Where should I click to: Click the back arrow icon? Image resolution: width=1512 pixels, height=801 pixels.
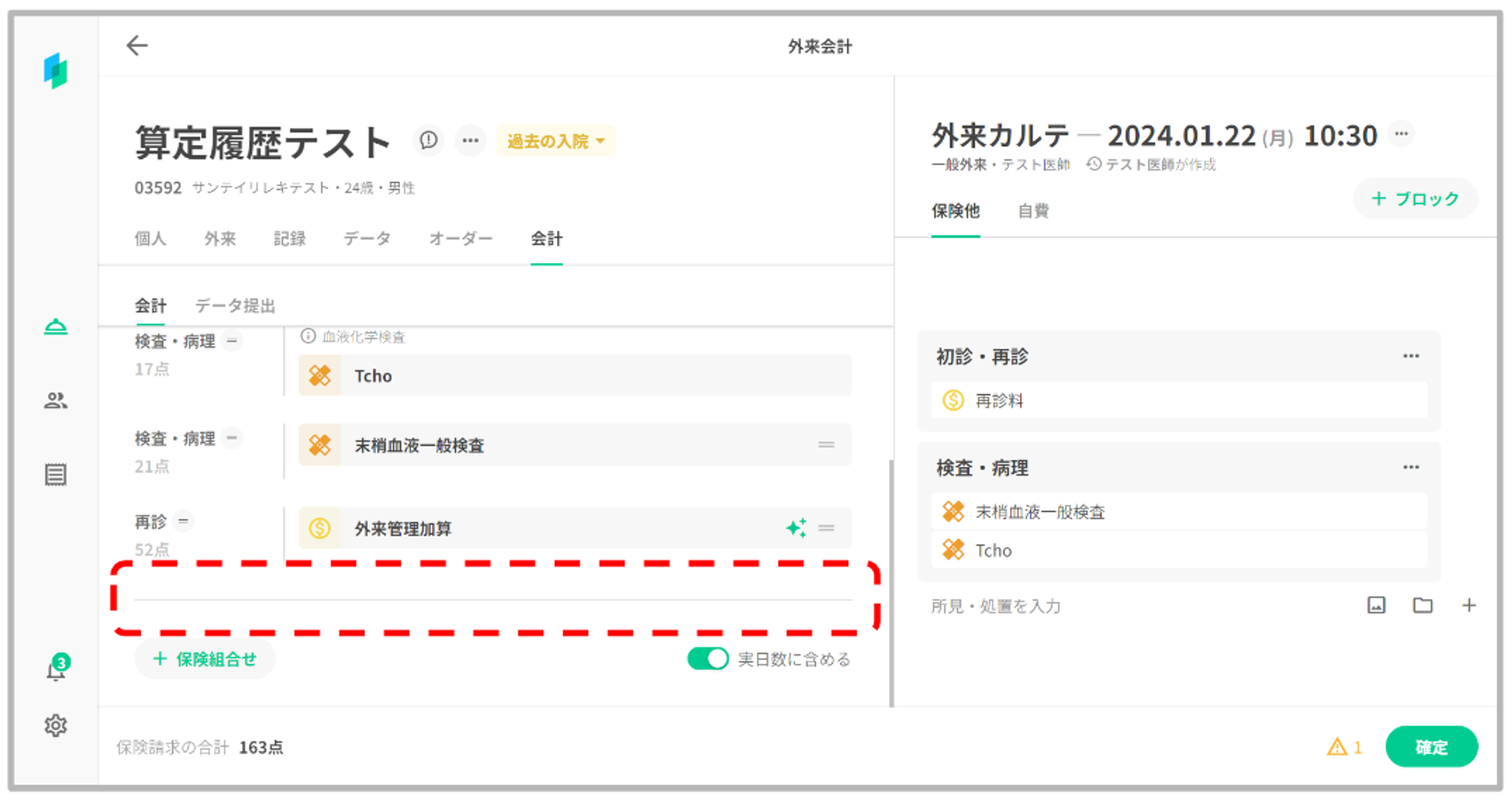coord(137,45)
